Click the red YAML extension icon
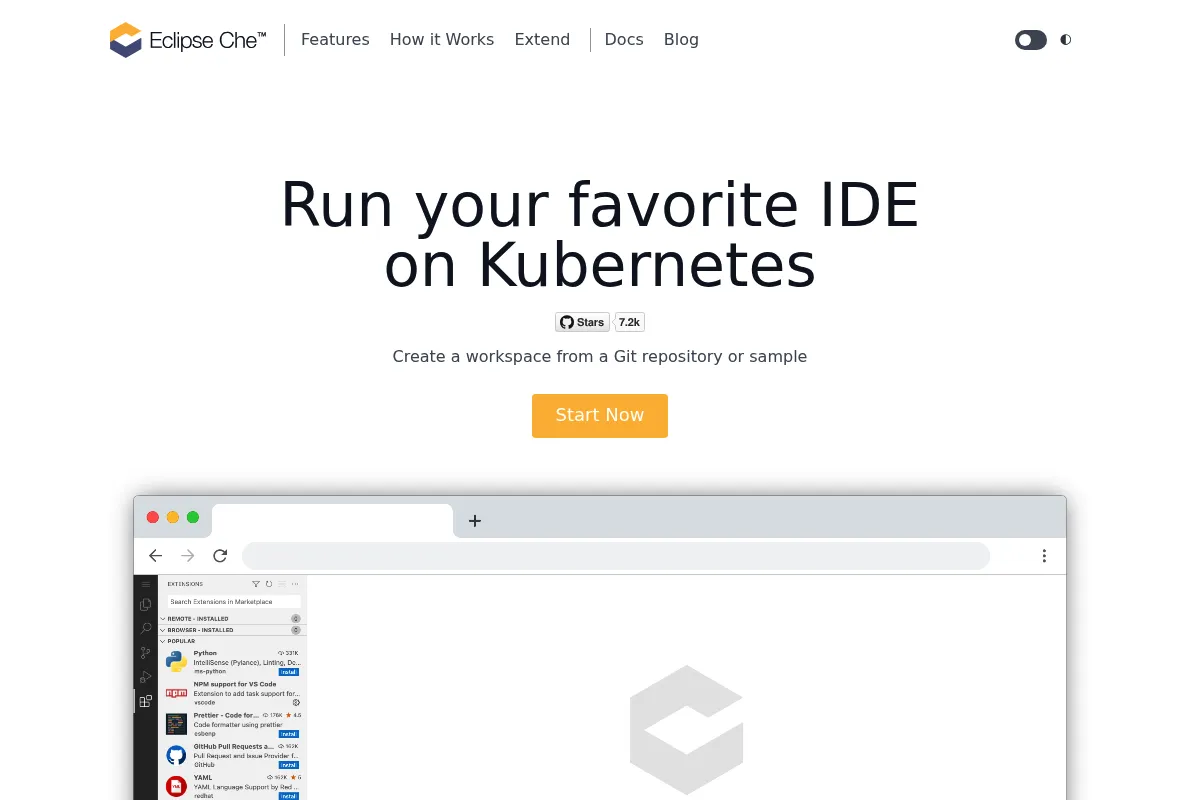This screenshot has height=800, width=1200. click(x=177, y=786)
